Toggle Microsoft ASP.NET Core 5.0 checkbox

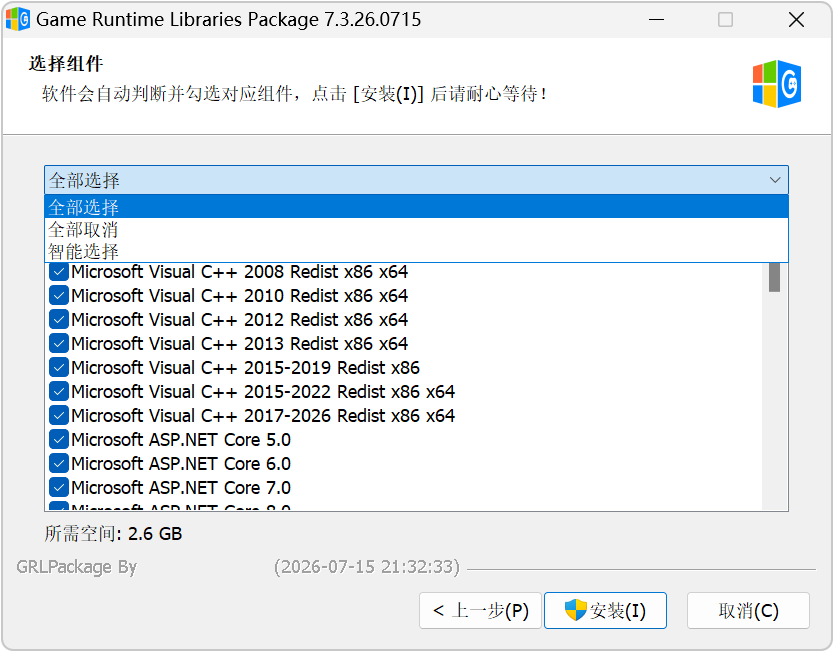59,440
